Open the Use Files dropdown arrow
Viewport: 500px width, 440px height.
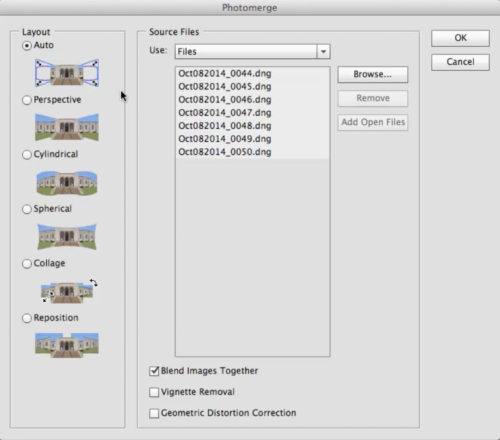[323, 52]
